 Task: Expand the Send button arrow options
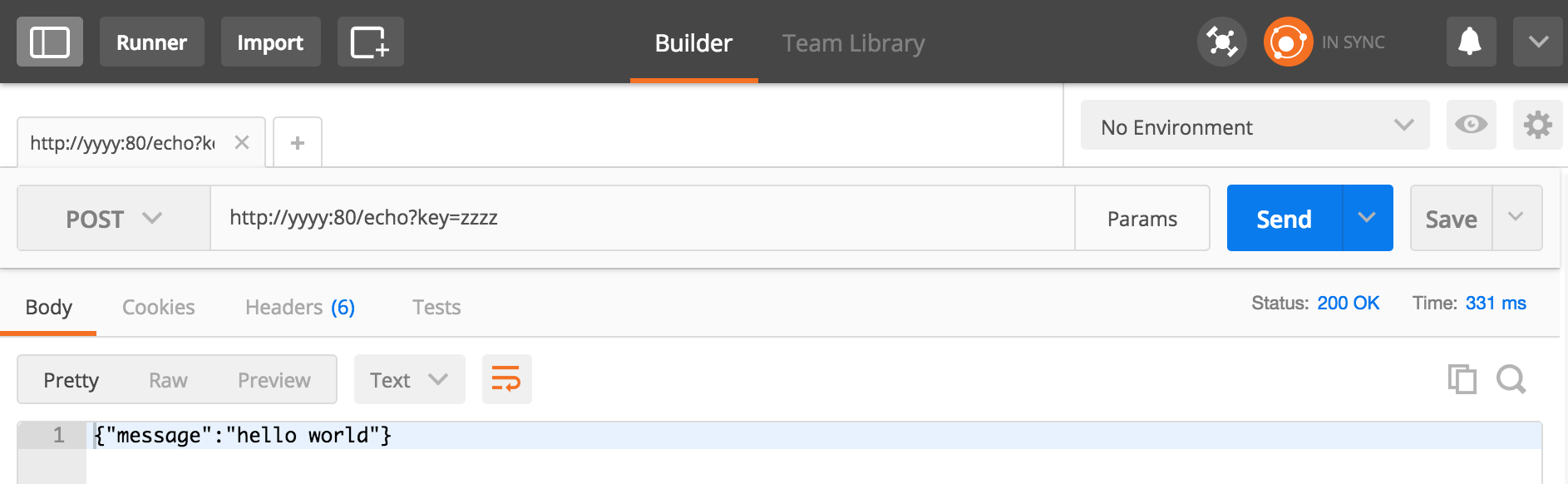click(x=1368, y=218)
